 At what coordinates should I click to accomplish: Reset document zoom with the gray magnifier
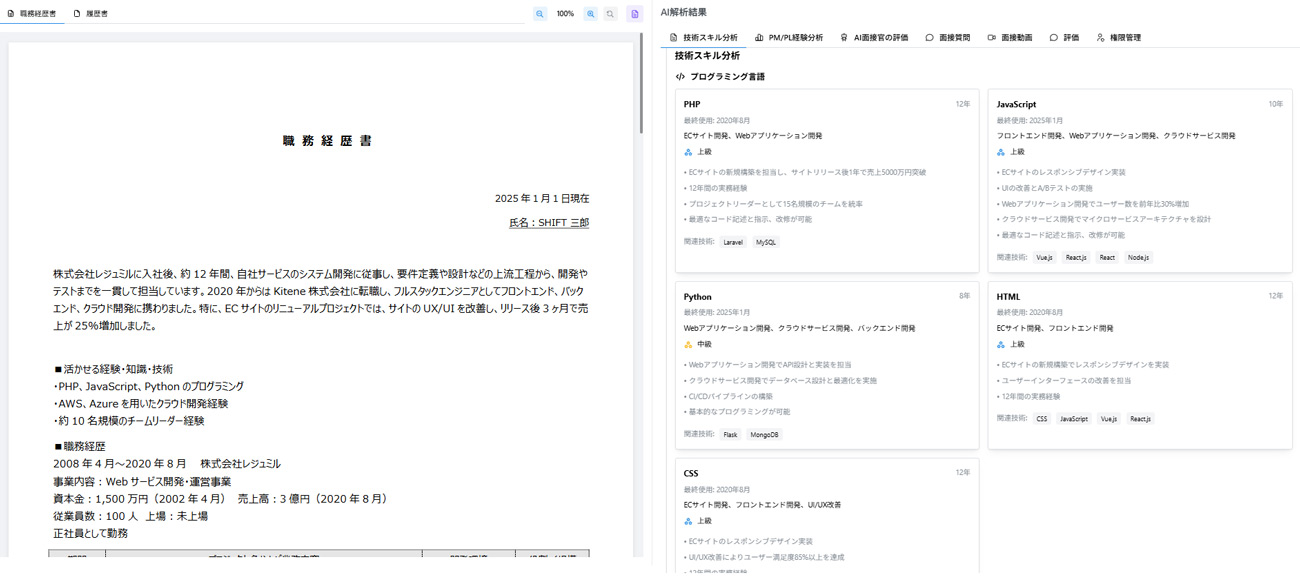tap(610, 14)
